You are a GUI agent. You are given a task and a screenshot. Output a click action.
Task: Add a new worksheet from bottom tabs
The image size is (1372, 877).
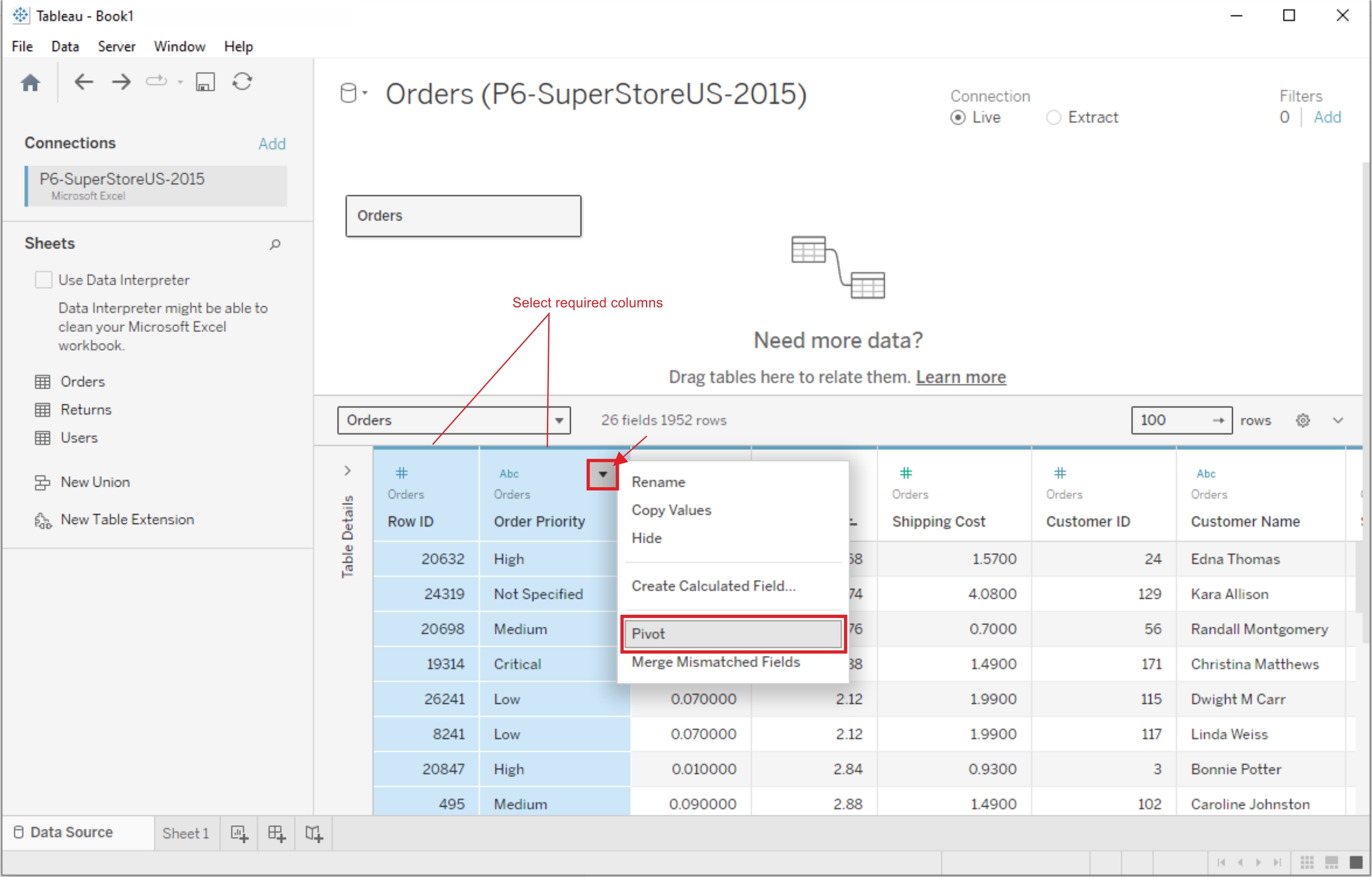pos(239,834)
